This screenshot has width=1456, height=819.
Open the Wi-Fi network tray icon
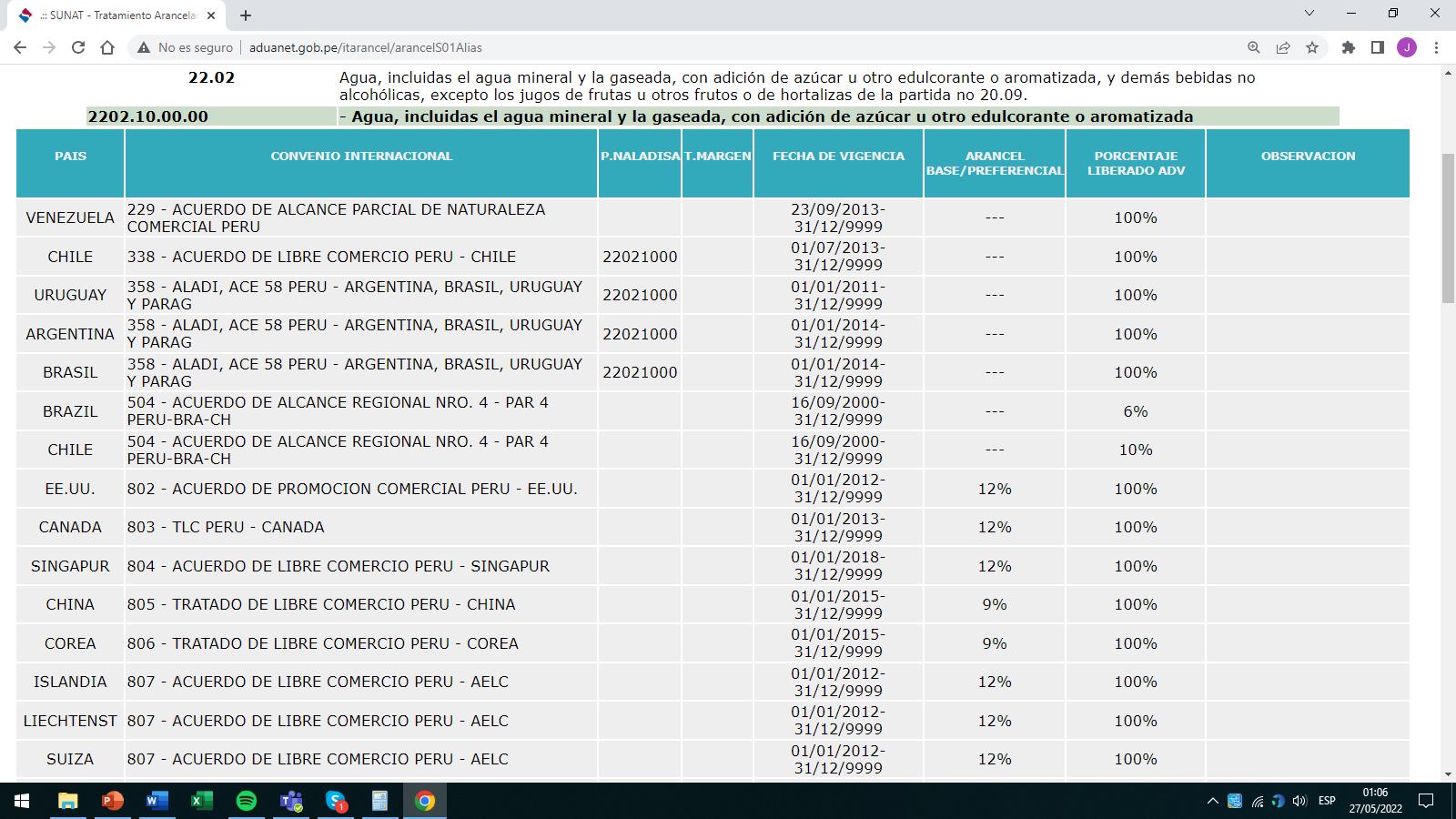(1258, 801)
